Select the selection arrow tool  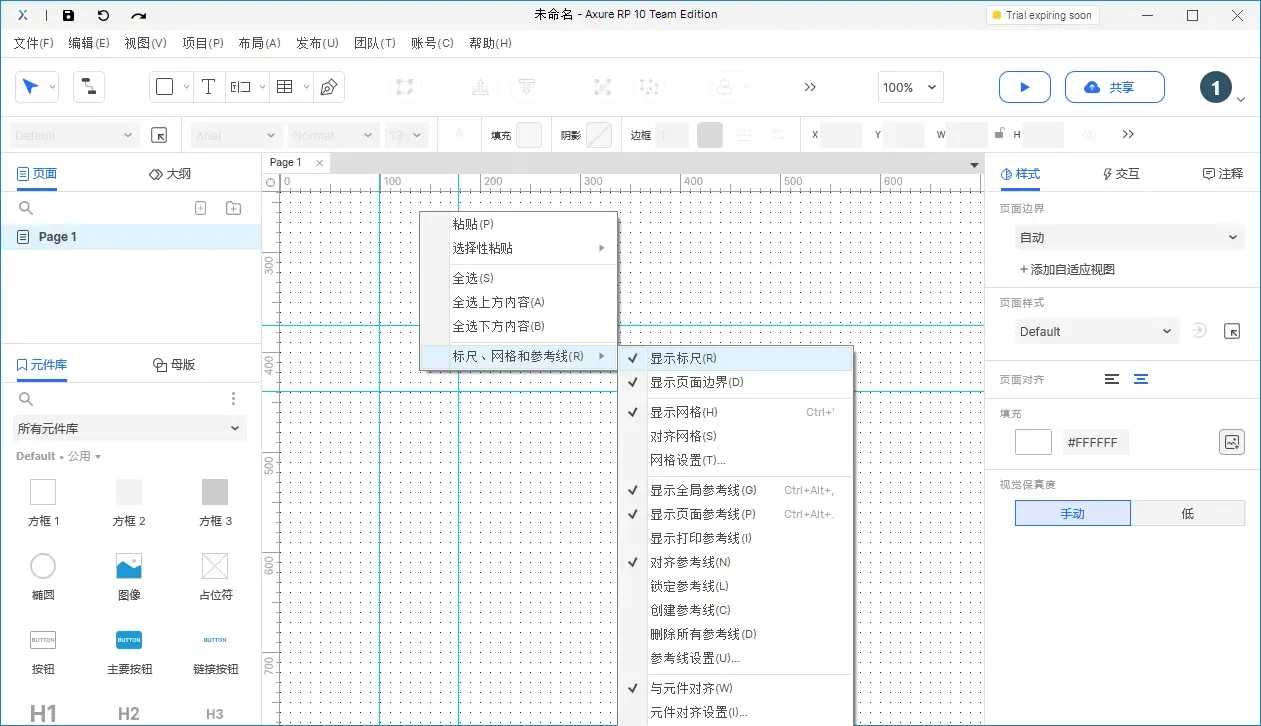31,87
